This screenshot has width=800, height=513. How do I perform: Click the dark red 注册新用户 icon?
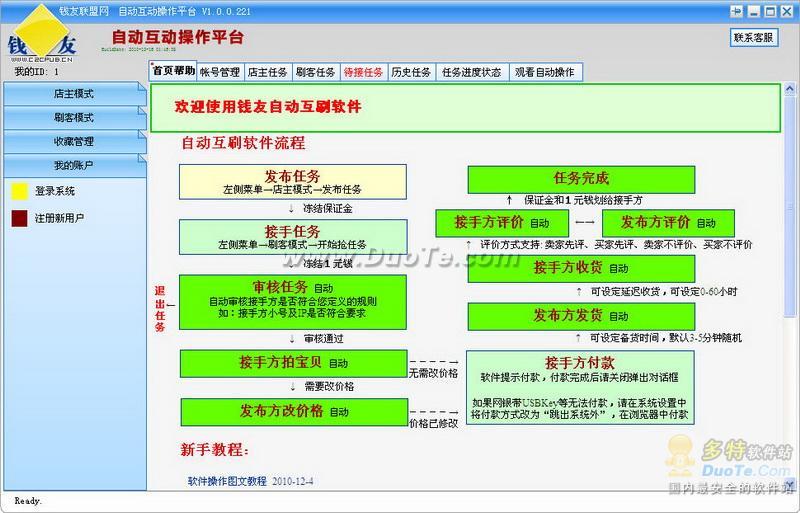[19, 218]
